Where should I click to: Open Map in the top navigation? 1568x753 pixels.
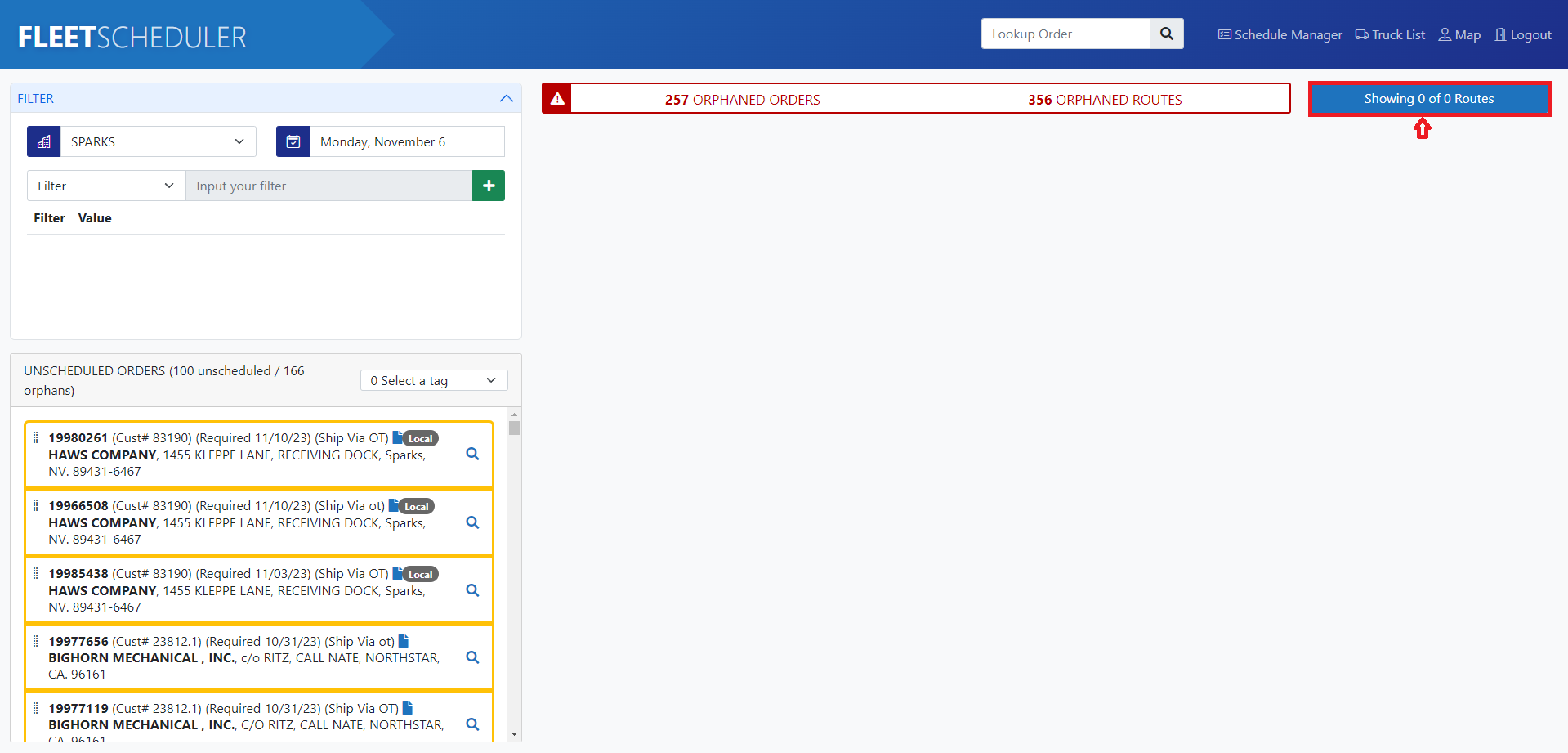point(1460,34)
